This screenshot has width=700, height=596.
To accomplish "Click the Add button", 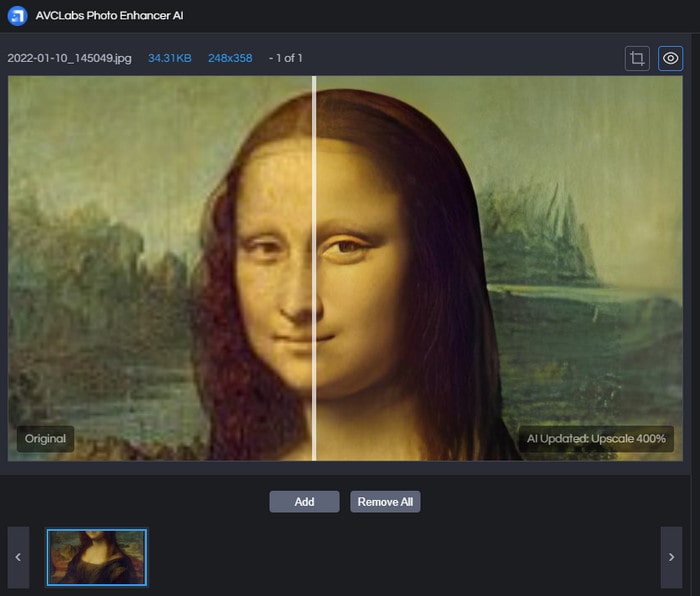I will (304, 502).
